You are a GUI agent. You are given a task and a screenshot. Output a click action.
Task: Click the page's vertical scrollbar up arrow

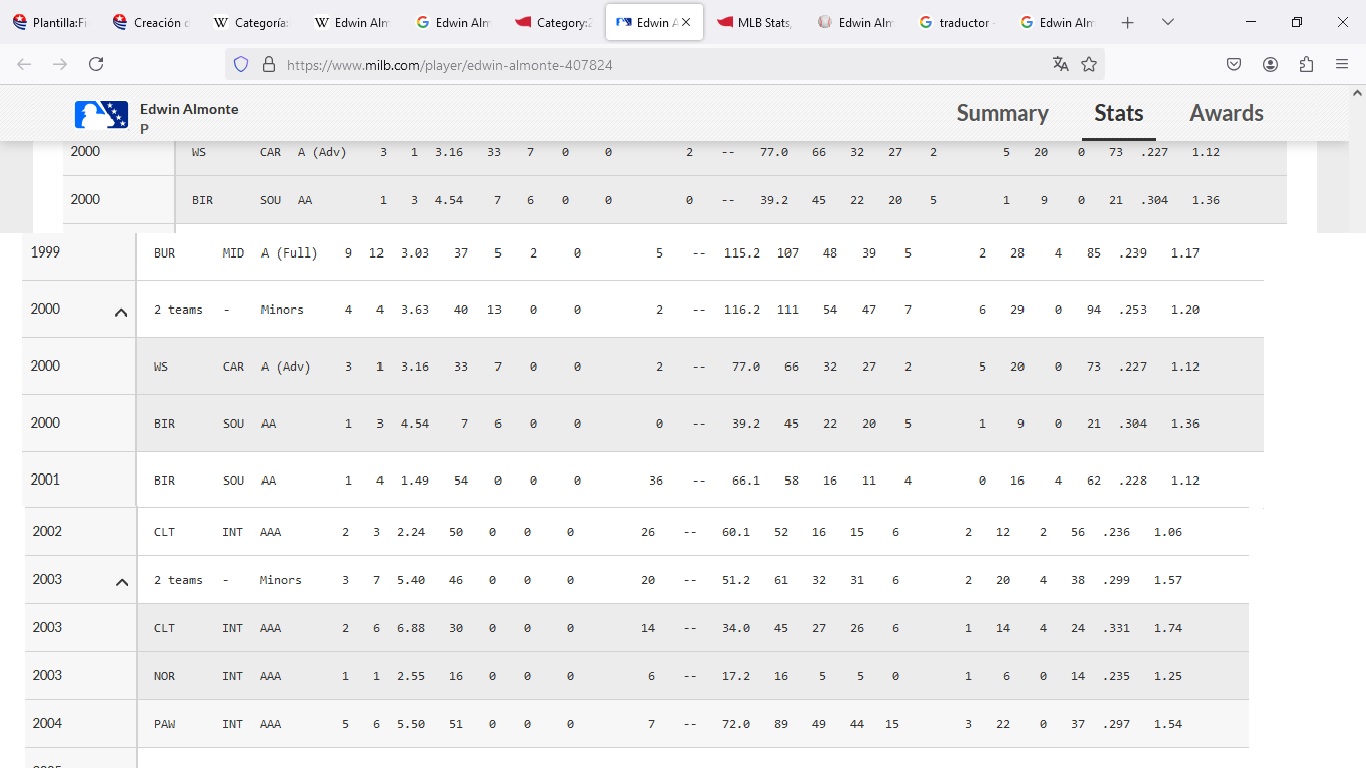1357,93
